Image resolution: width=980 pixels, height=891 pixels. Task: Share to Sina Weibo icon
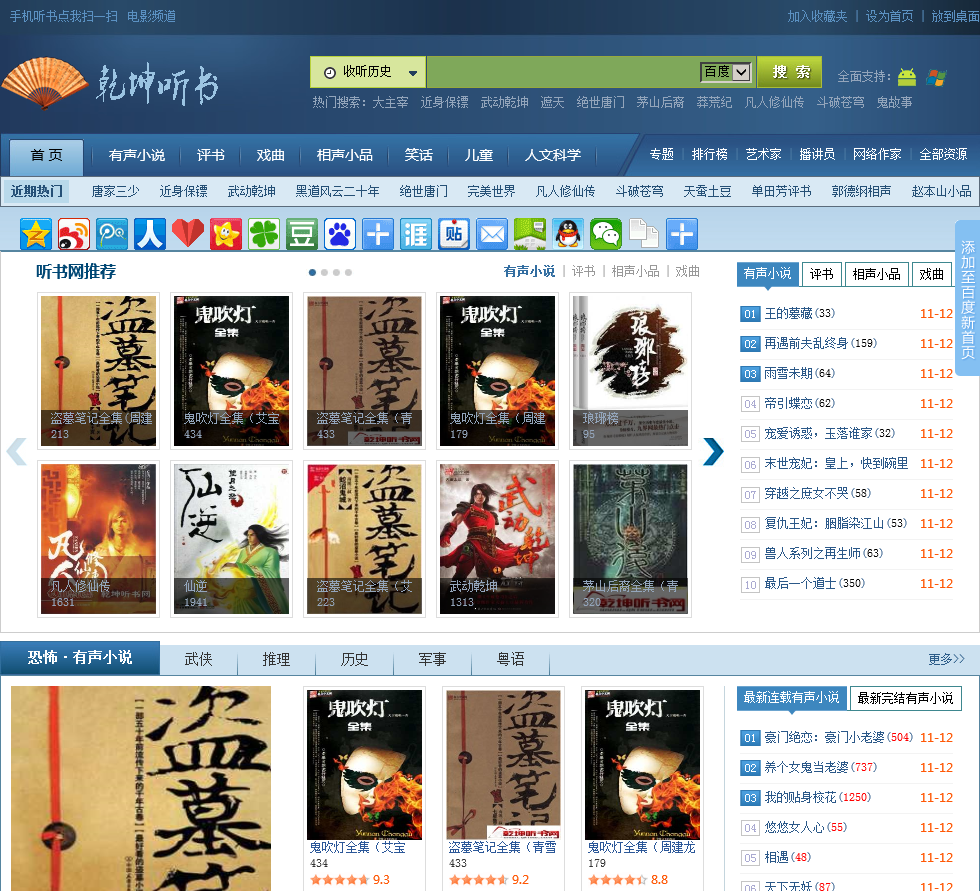coord(74,234)
